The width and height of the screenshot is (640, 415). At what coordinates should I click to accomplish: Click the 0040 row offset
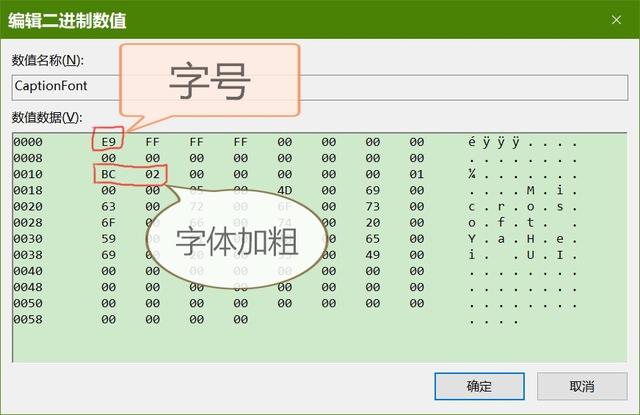coord(28,271)
